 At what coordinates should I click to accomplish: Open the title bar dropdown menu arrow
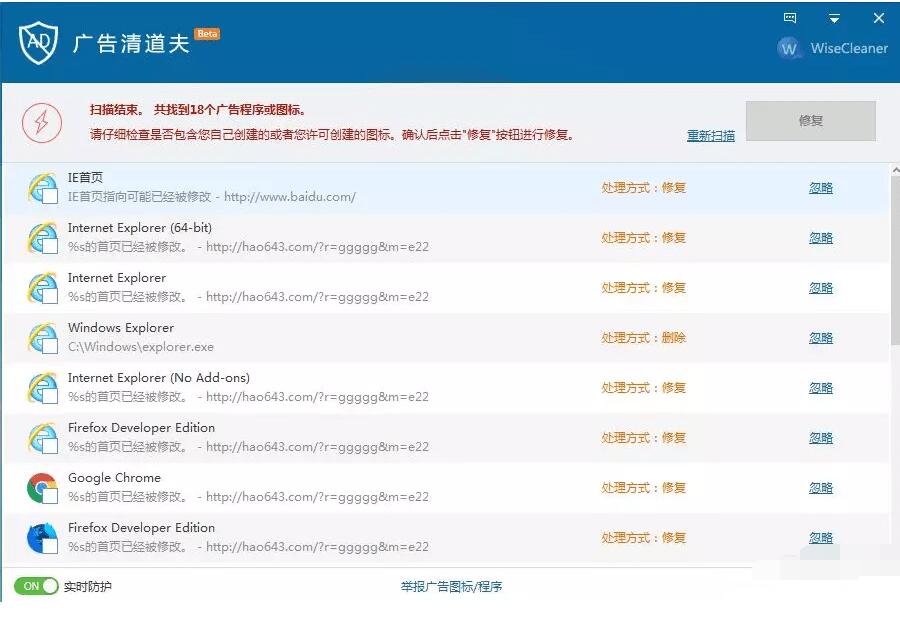(x=834, y=19)
